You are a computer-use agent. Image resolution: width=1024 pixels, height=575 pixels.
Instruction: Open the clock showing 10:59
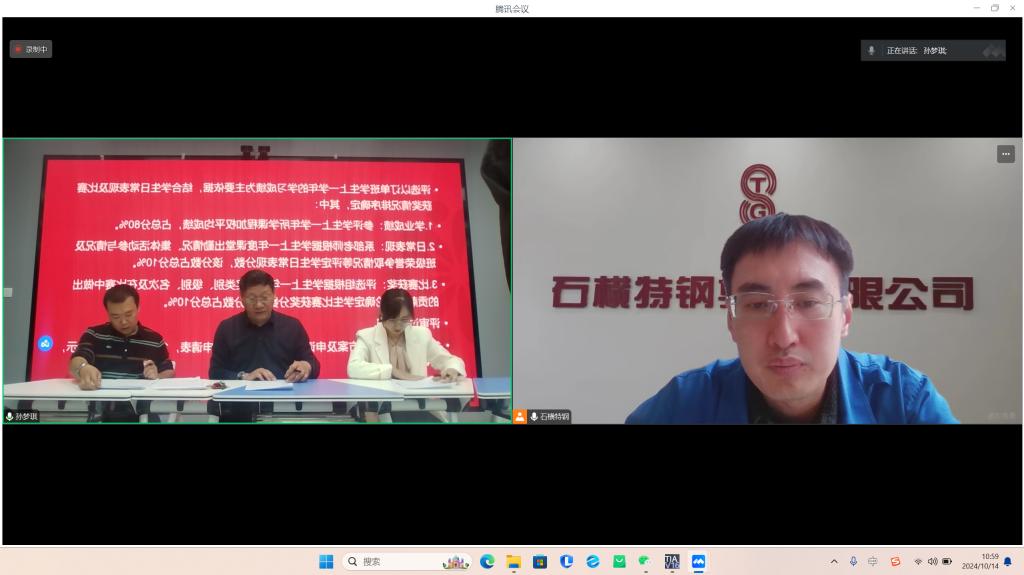pyautogui.click(x=980, y=561)
